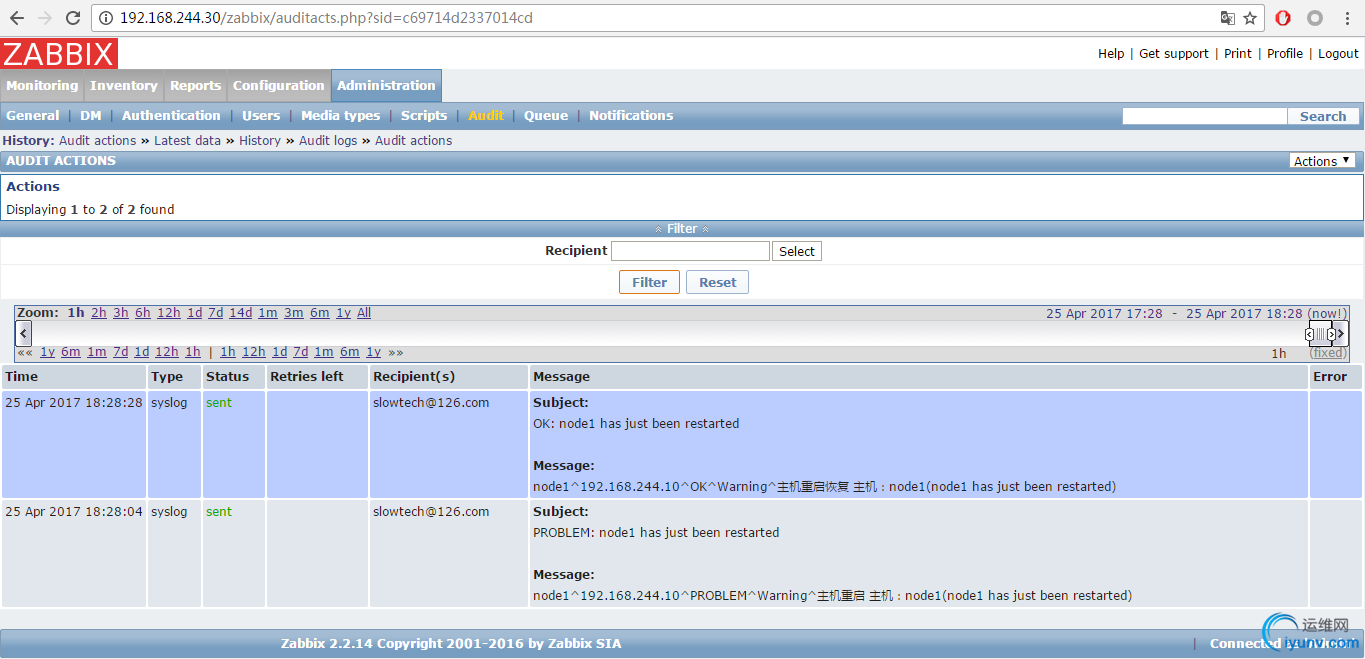Go to Queue submenu
Viewport: 1365px width, 659px height.
[546, 116]
